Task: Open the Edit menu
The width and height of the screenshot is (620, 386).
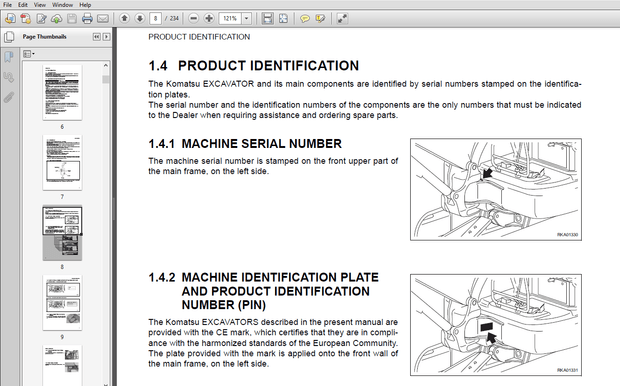Action: (23, 5)
